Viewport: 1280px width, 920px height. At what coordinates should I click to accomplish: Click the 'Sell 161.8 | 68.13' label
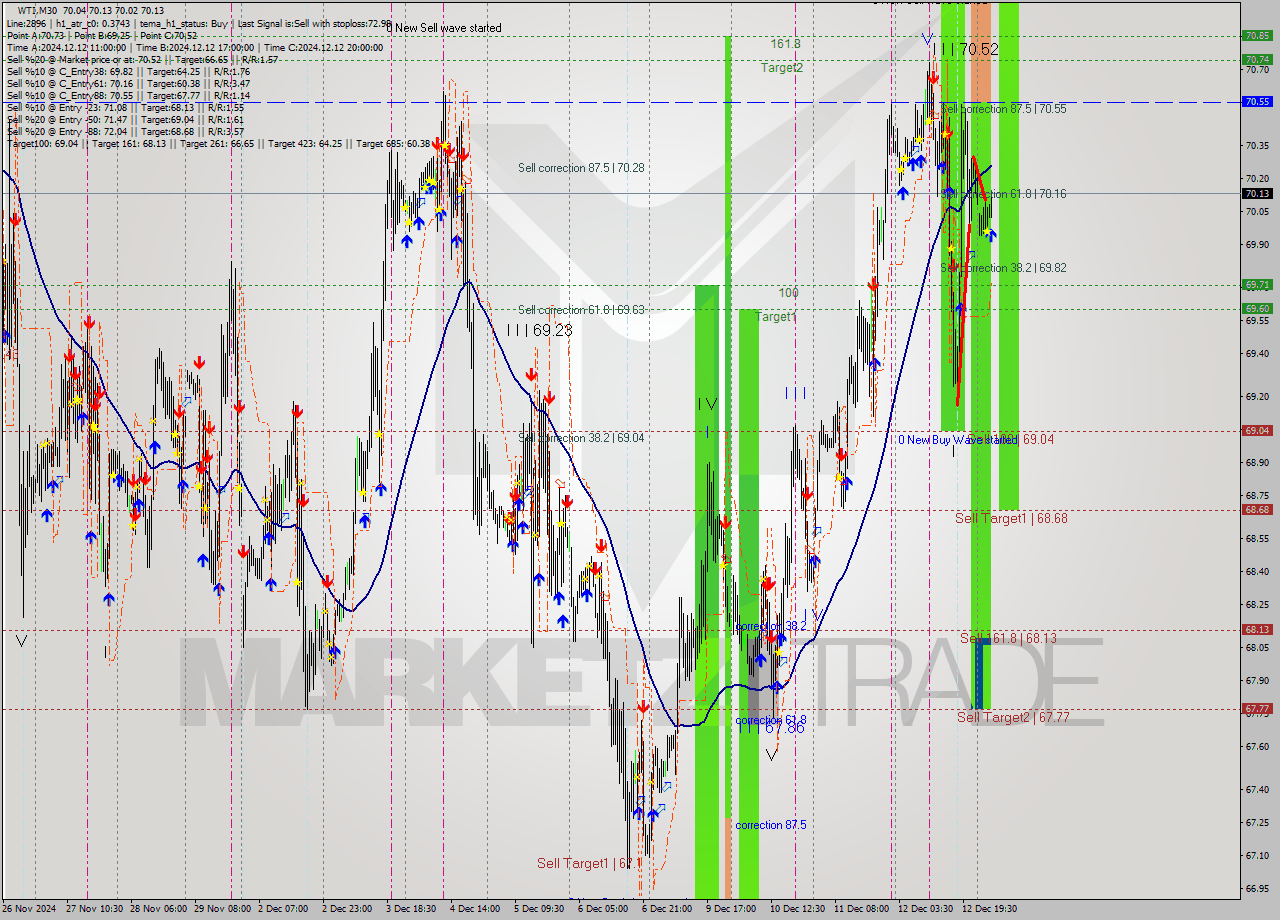tap(1008, 638)
